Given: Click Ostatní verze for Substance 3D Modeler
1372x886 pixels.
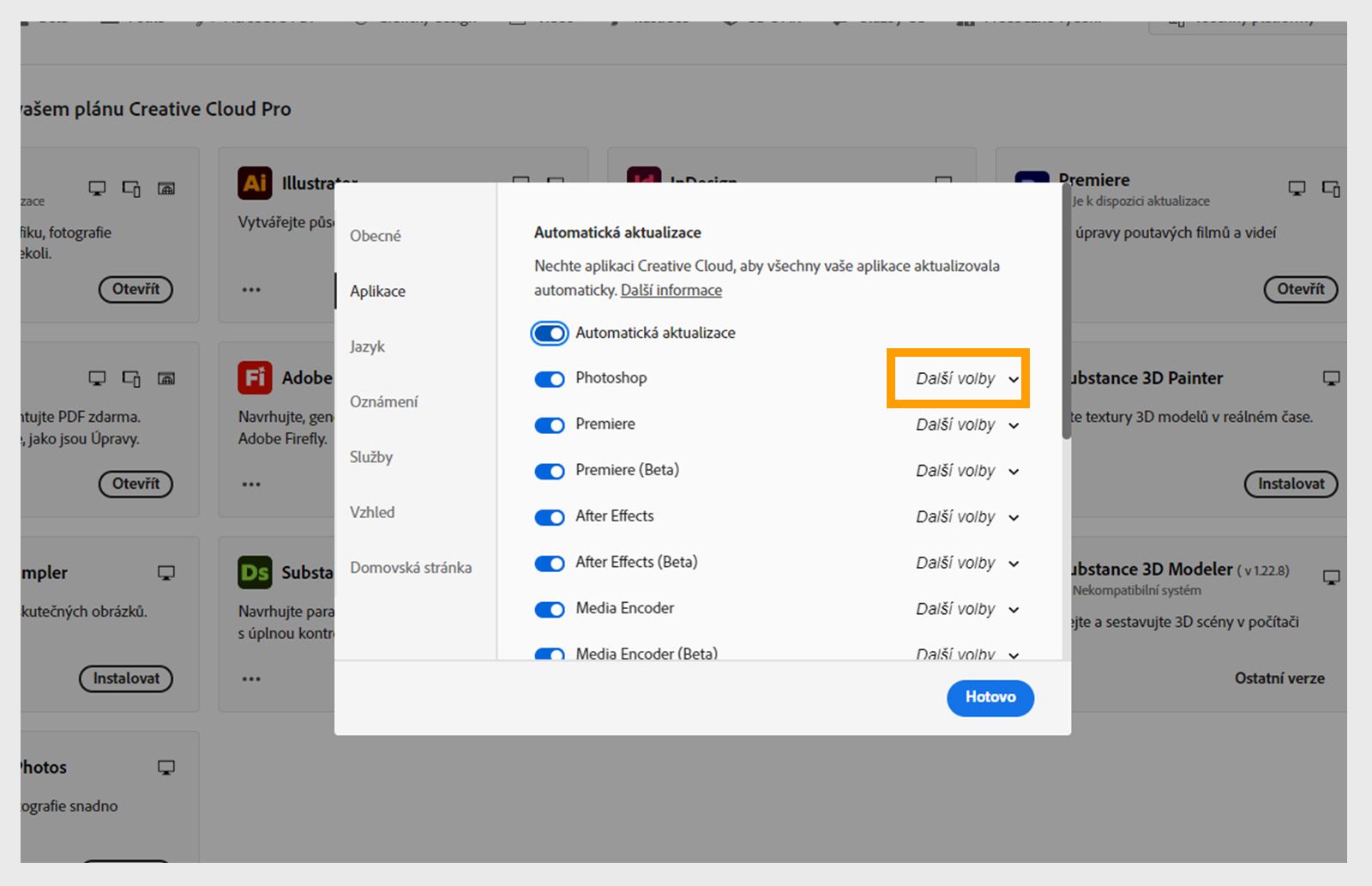Looking at the screenshot, I should (1279, 678).
